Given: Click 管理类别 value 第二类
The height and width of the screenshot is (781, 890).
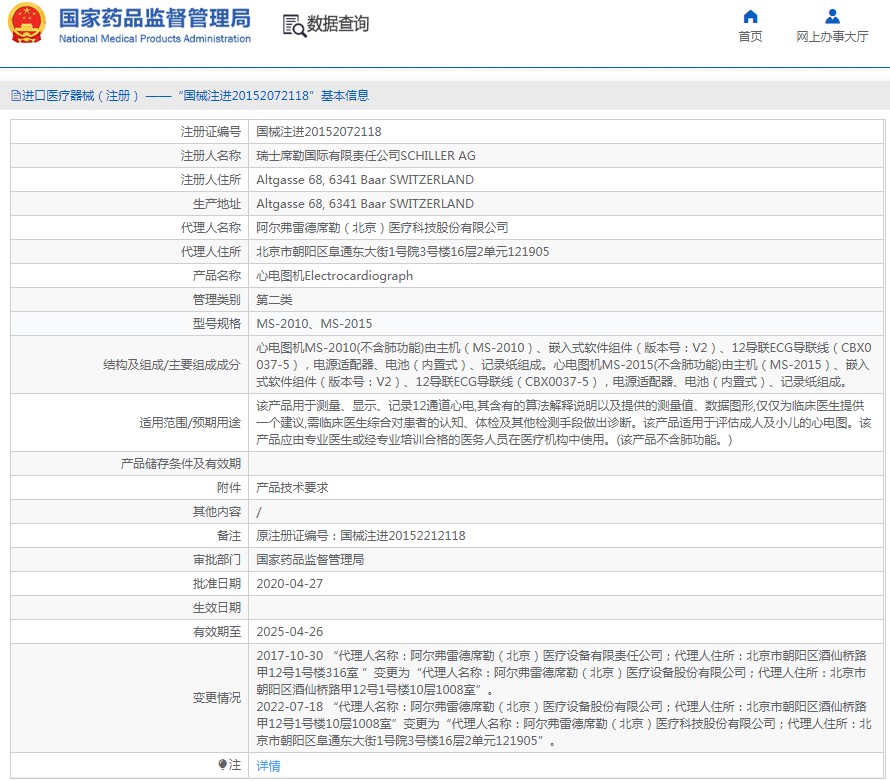Looking at the screenshot, I should 274,300.
